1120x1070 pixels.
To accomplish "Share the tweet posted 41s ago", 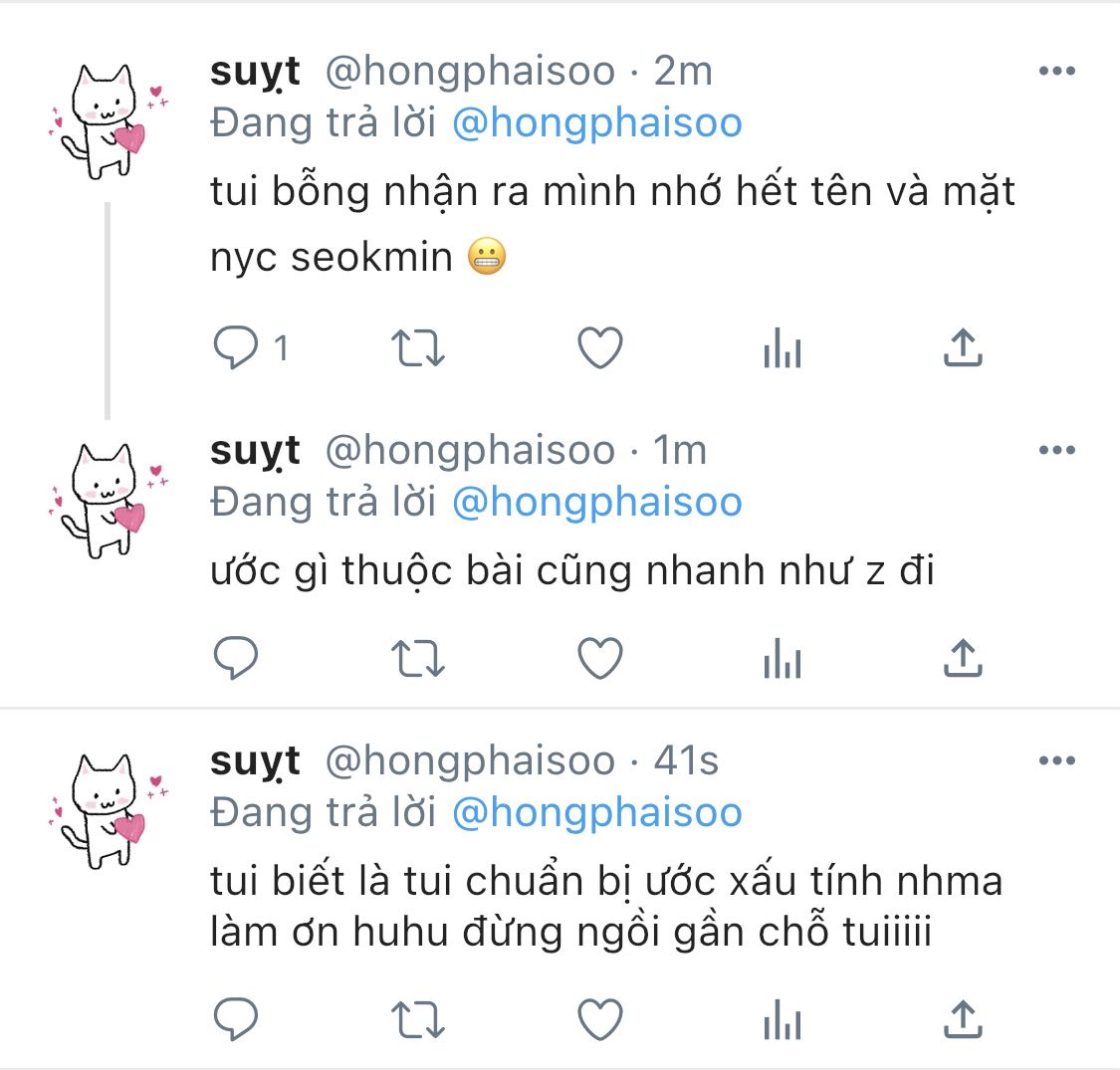I will [963, 1019].
